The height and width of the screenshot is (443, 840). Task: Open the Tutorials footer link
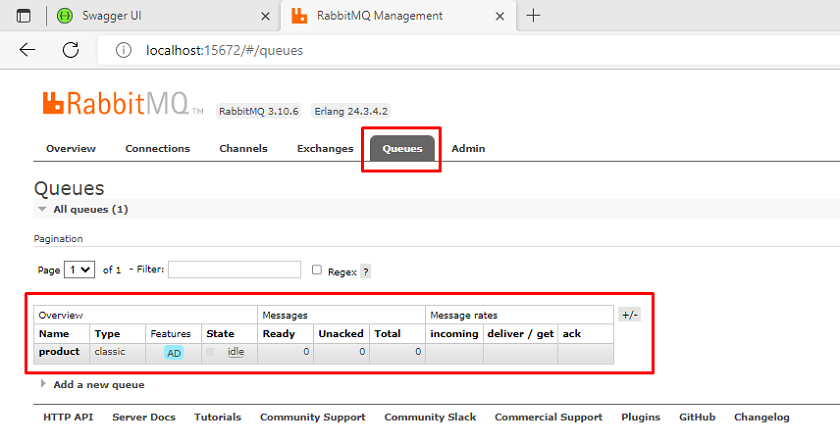click(x=218, y=417)
